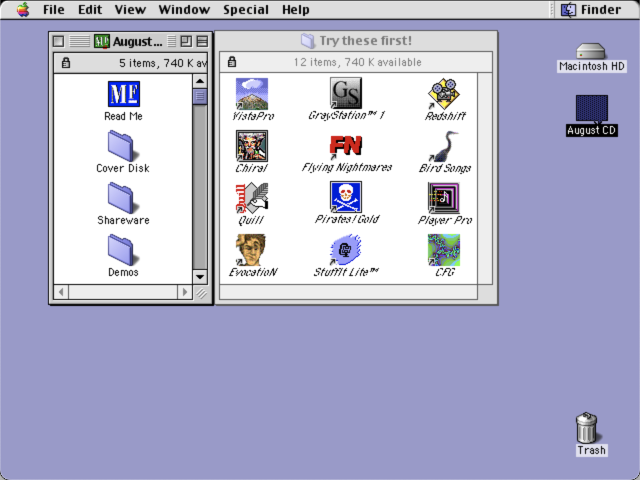The height and width of the screenshot is (480, 640).
Task: Select the EvocatioN face icon
Action: (x=252, y=250)
